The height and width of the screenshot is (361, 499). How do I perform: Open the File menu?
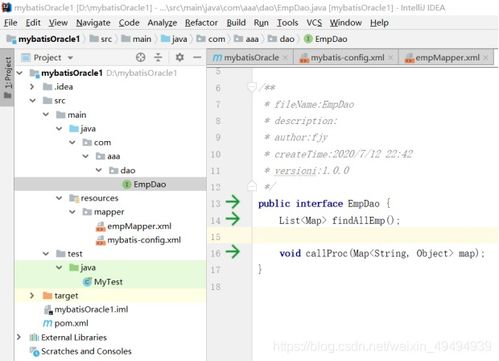pyautogui.click(x=10, y=23)
